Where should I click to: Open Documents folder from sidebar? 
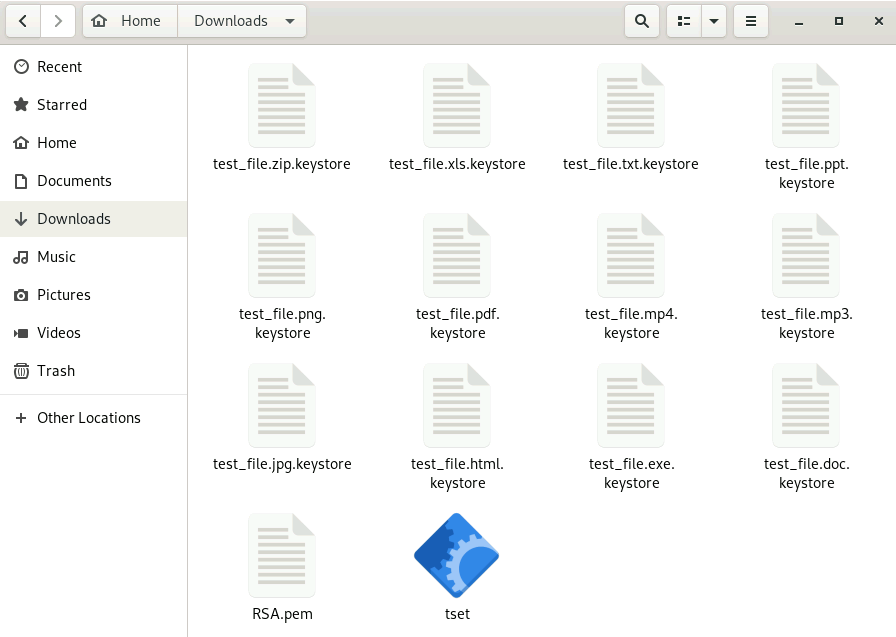[74, 181]
